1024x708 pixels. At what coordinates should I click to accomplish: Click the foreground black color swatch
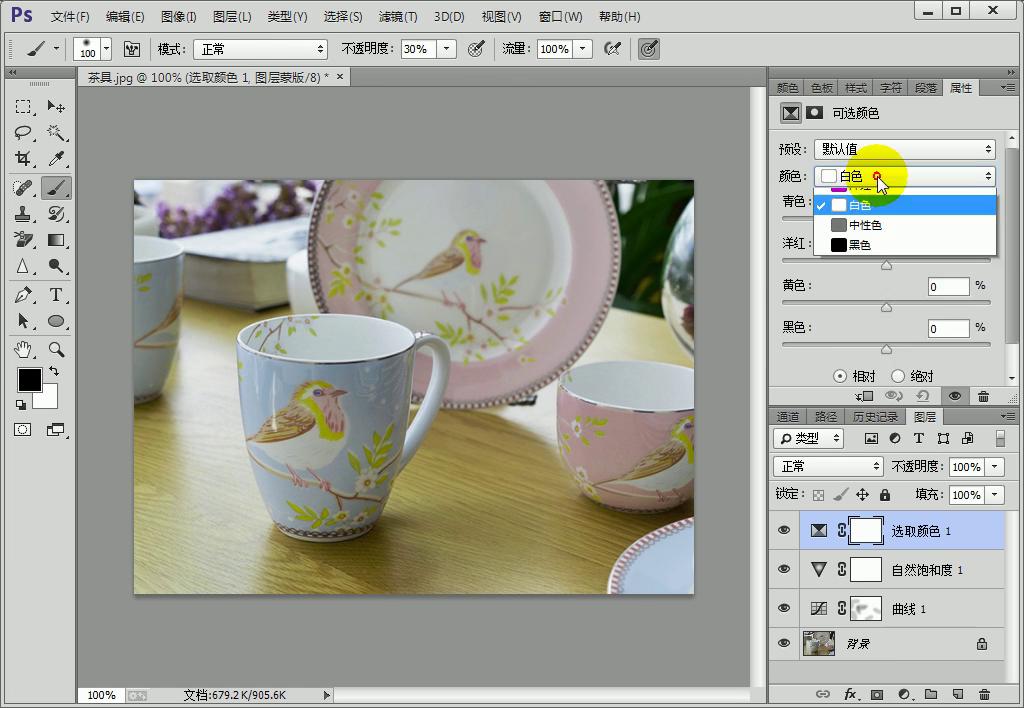click(29, 380)
